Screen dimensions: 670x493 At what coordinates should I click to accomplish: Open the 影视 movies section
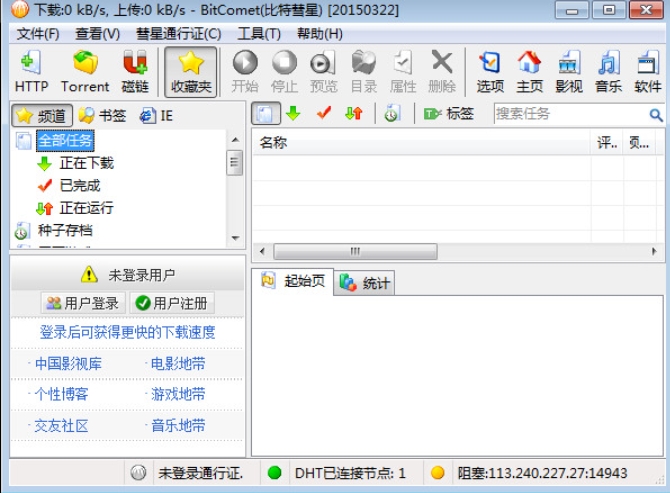(569, 72)
